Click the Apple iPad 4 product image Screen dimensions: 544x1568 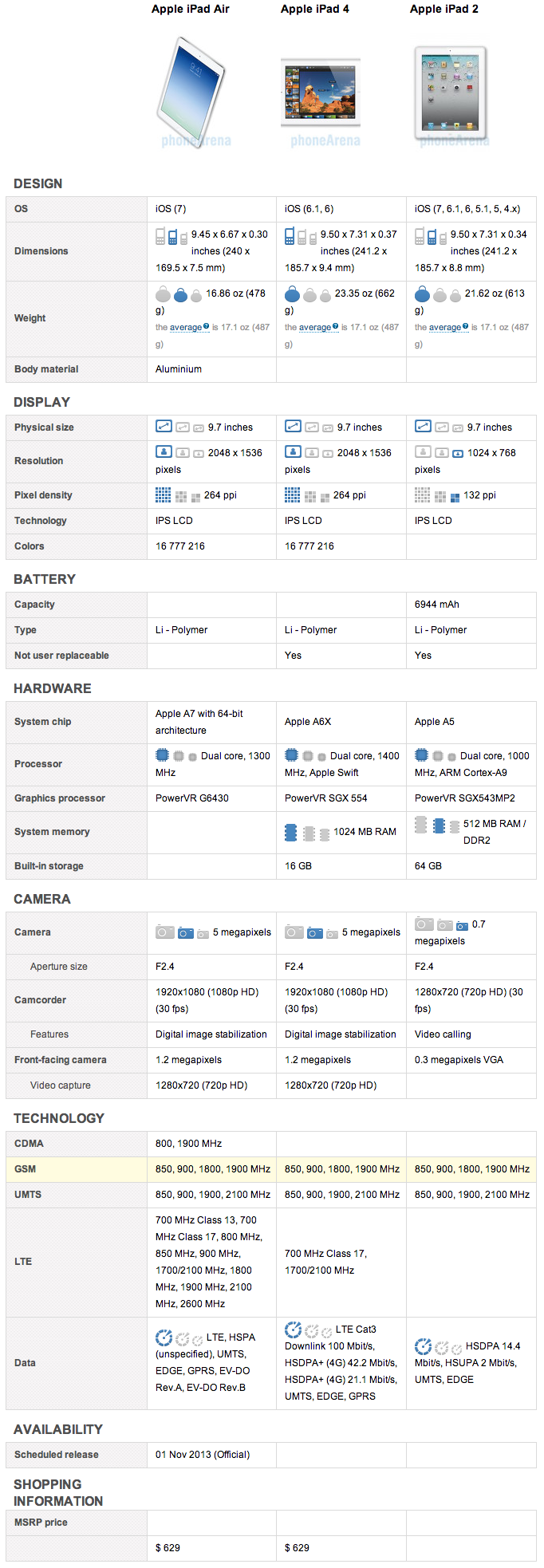(321, 93)
